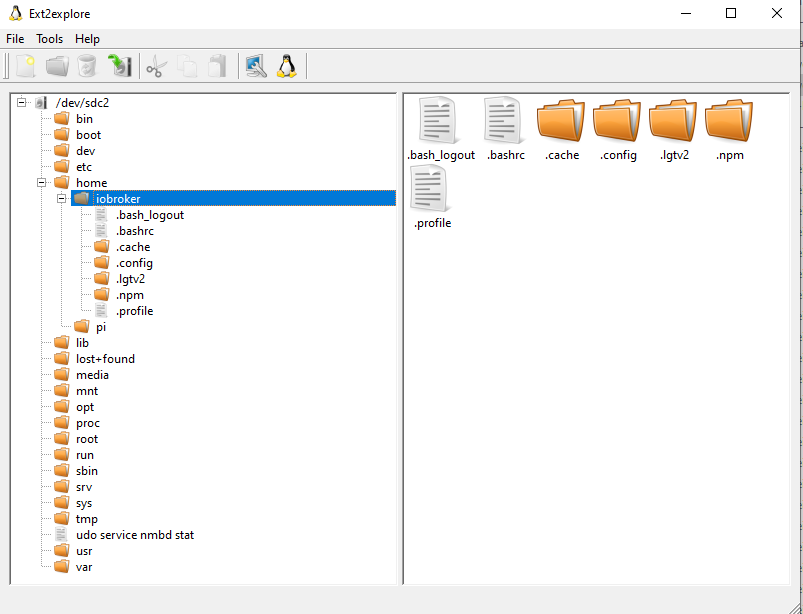Open the Tools menu
803x614 pixels.
coord(49,39)
